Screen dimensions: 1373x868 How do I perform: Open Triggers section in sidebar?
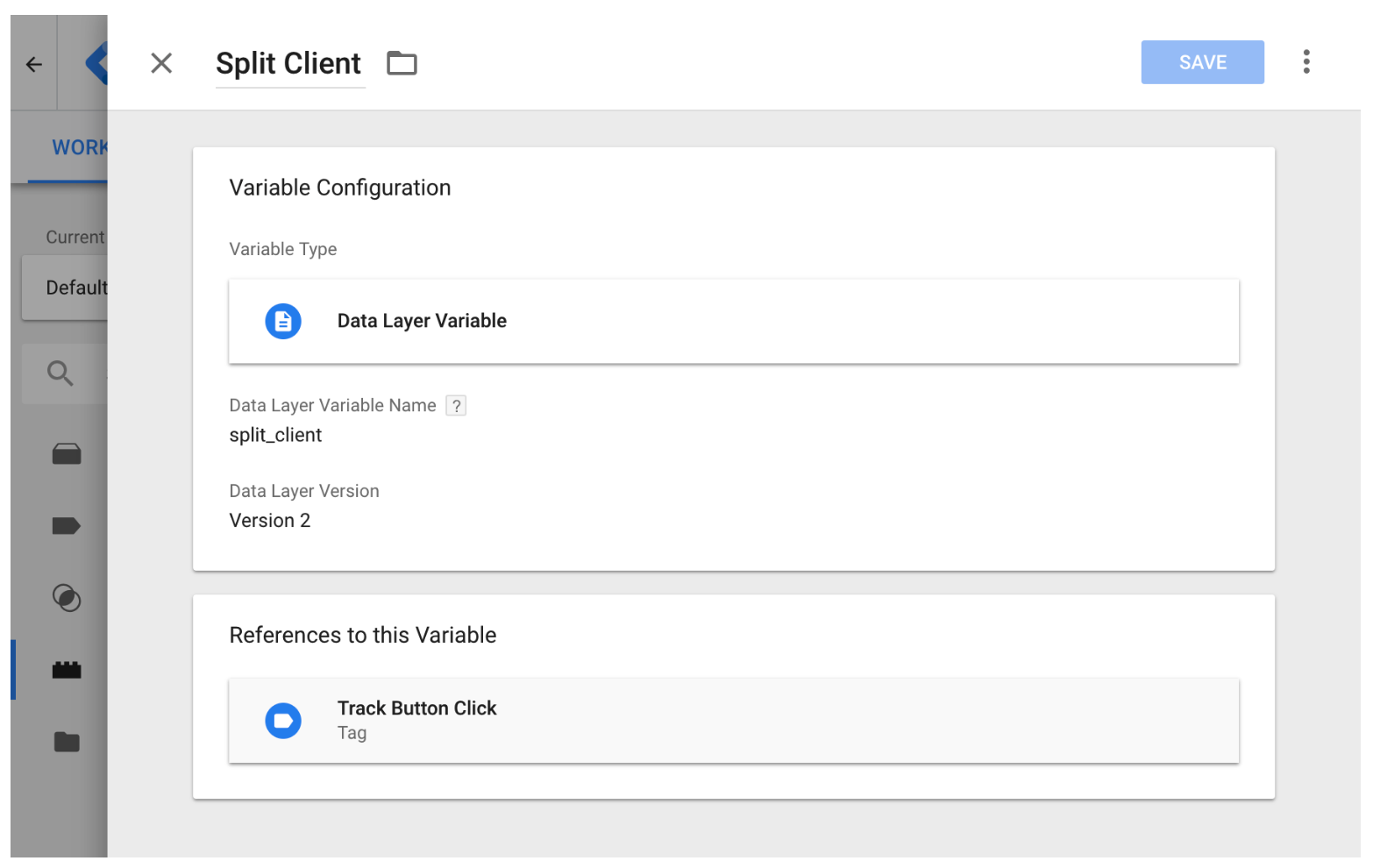(x=67, y=598)
